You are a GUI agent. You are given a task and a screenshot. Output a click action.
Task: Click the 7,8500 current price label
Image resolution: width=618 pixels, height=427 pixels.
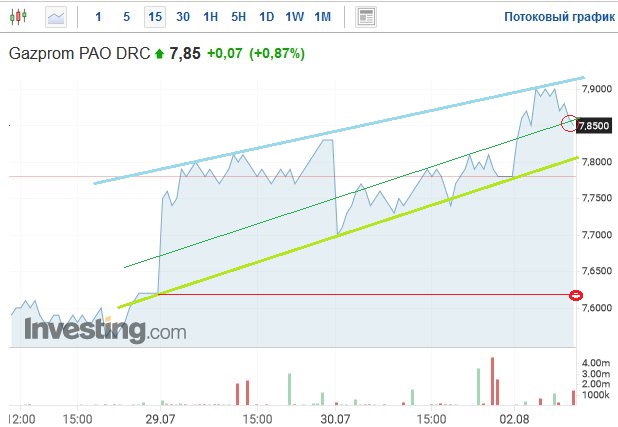[x=594, y=126]
